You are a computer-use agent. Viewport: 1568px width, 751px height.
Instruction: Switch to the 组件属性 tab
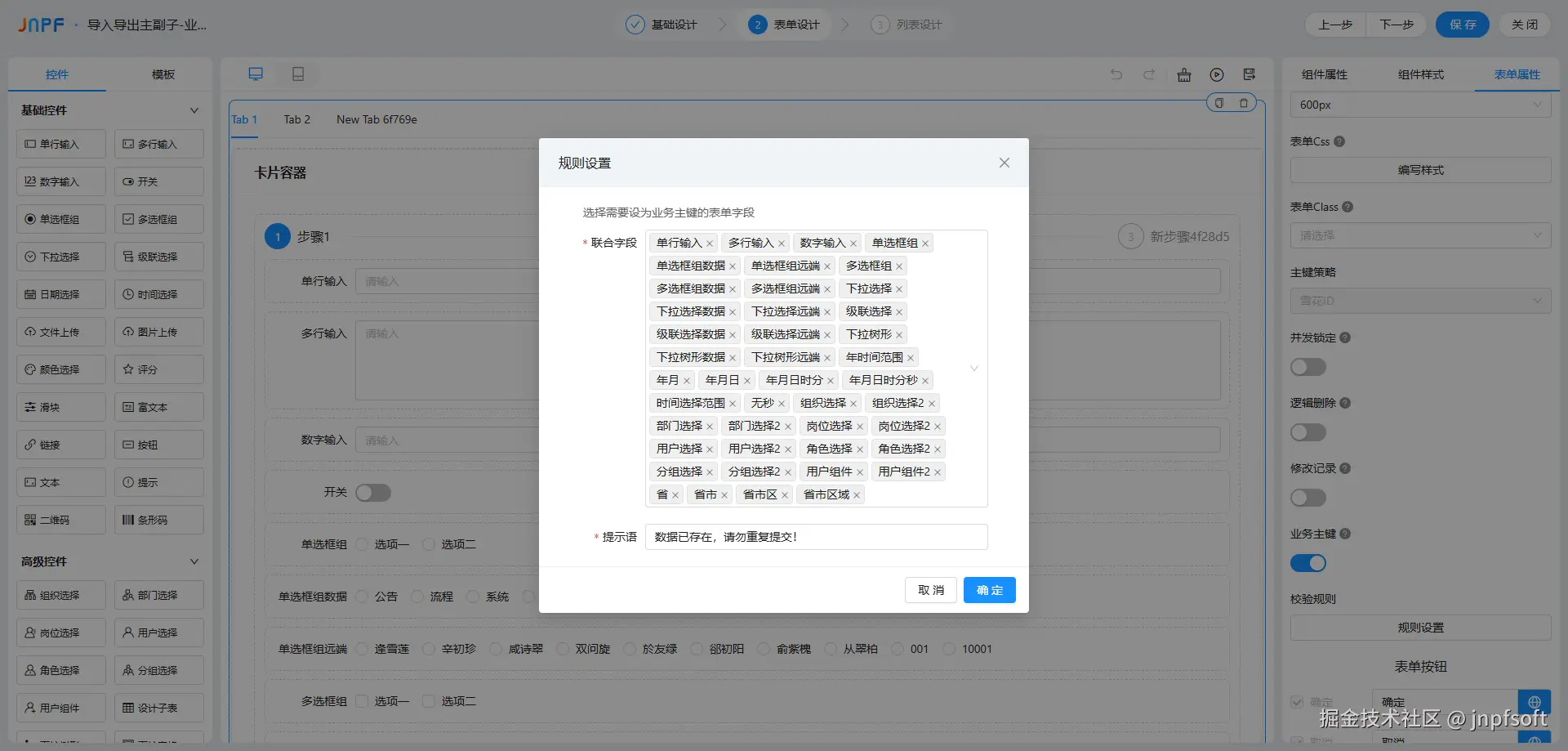[1325, 74]
